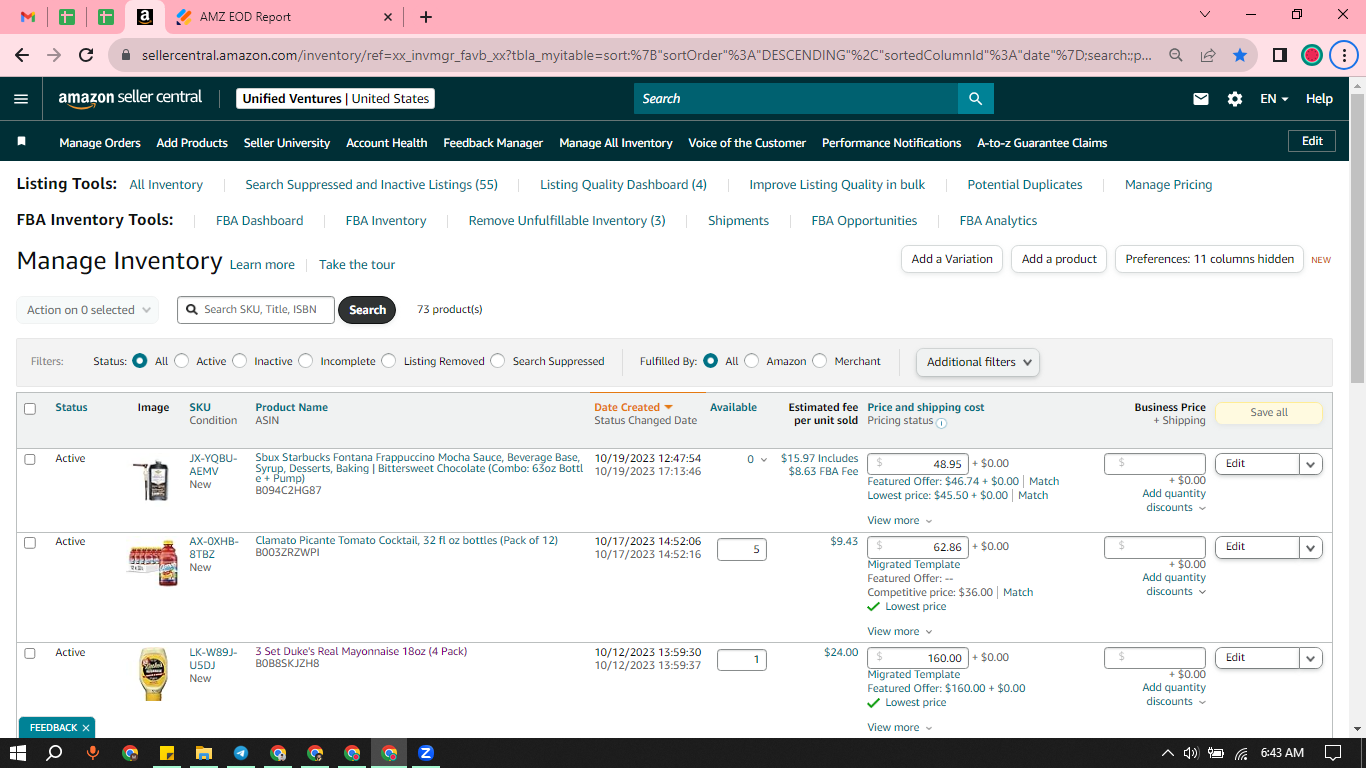Click the taskbar volume icon
This screenshot has height=768, width=1366.
(x=1191, y=753)
